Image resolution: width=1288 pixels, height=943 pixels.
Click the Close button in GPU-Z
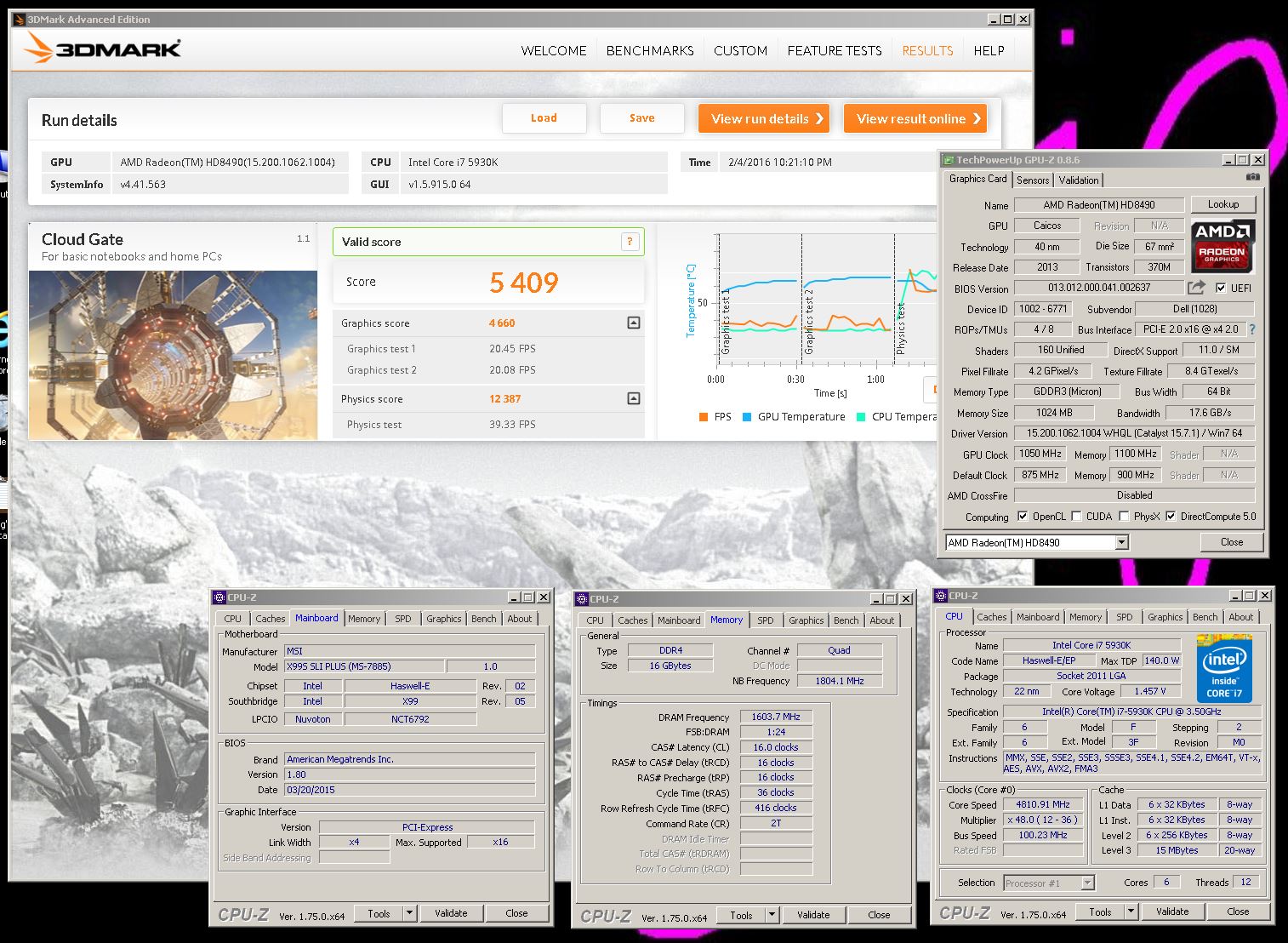pos(1232,542)
